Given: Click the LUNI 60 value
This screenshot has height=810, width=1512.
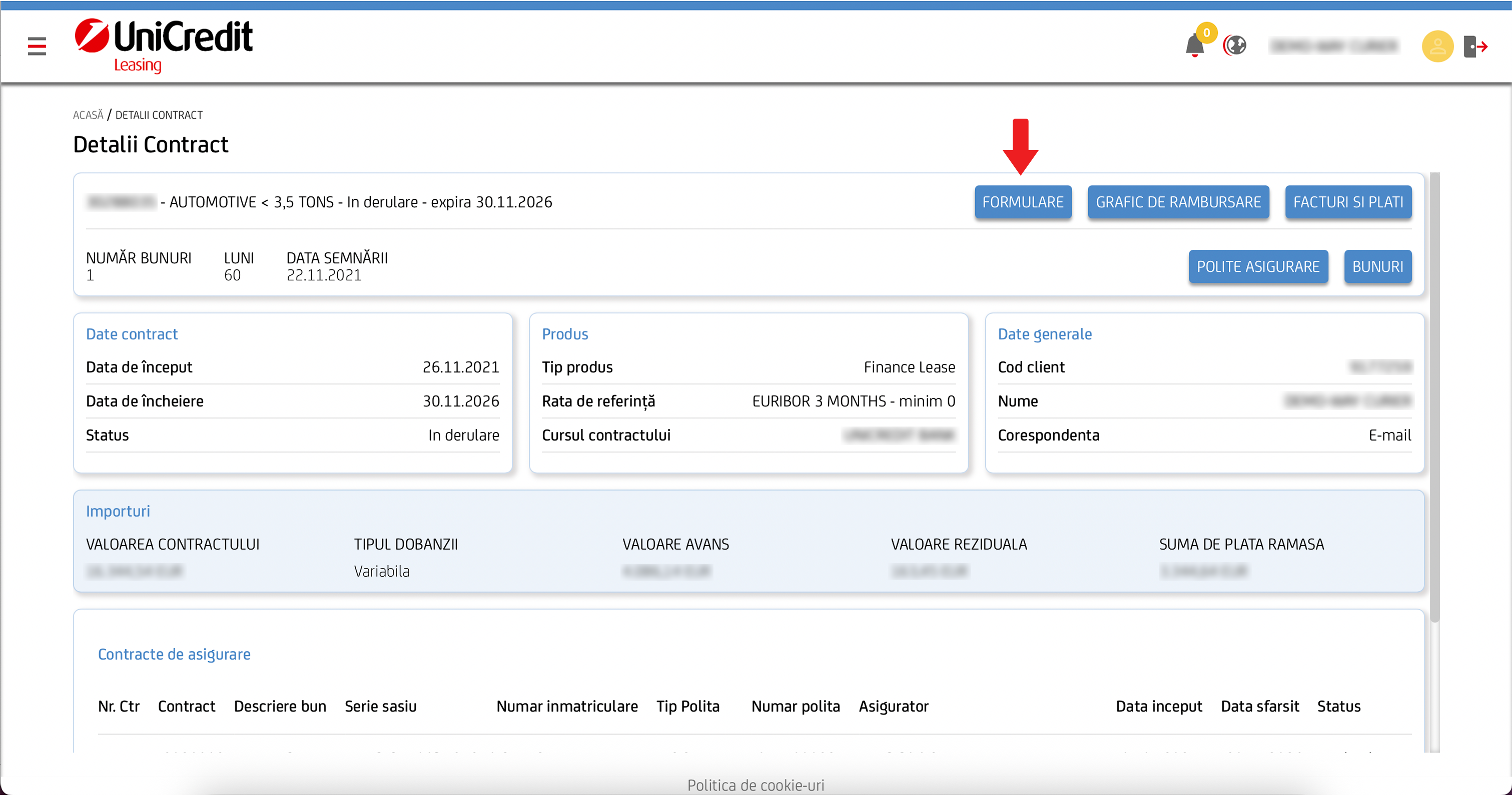Looking at the screenshot, I should pos(233,275).
